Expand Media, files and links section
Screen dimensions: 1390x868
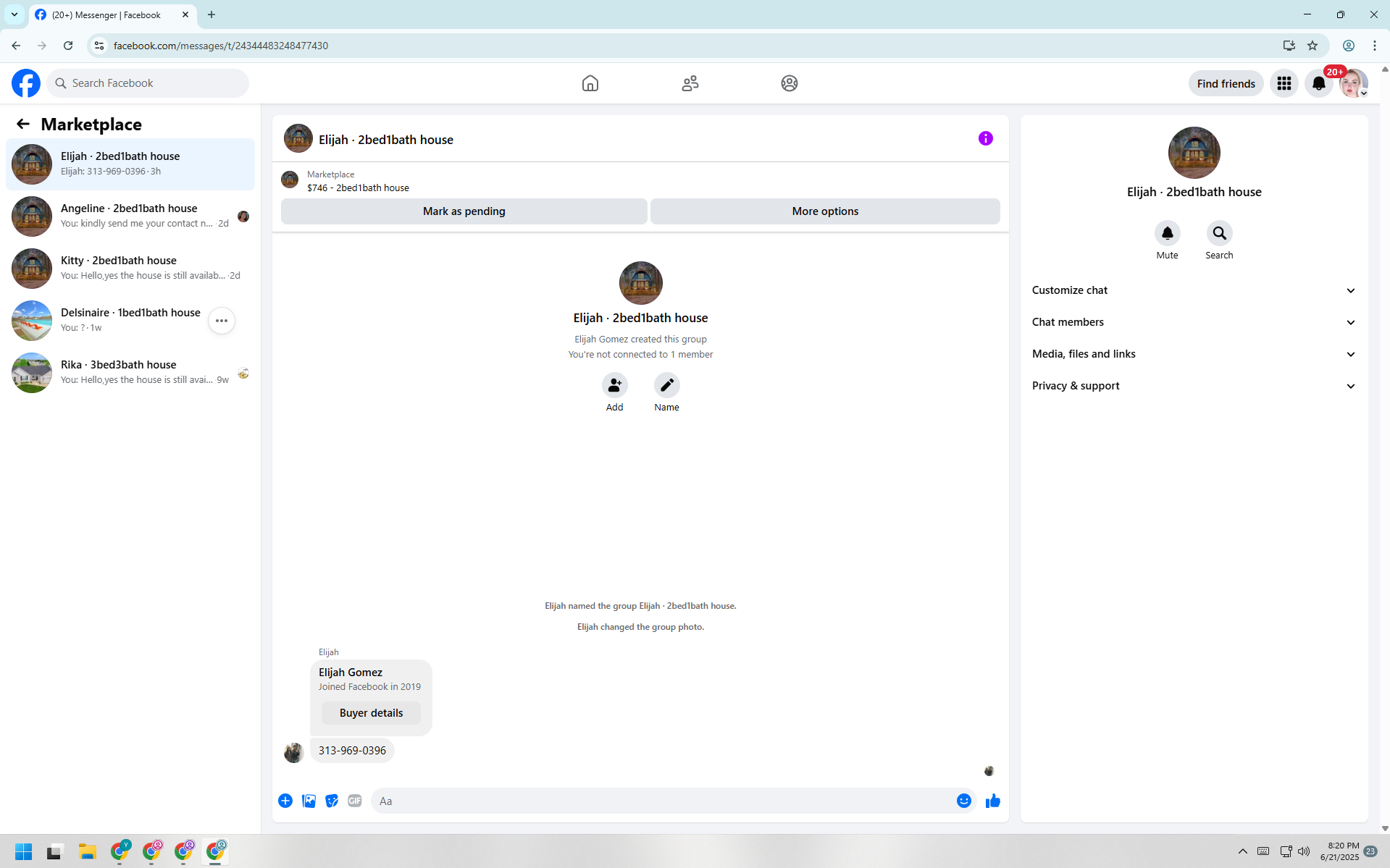coord(1194,354)
